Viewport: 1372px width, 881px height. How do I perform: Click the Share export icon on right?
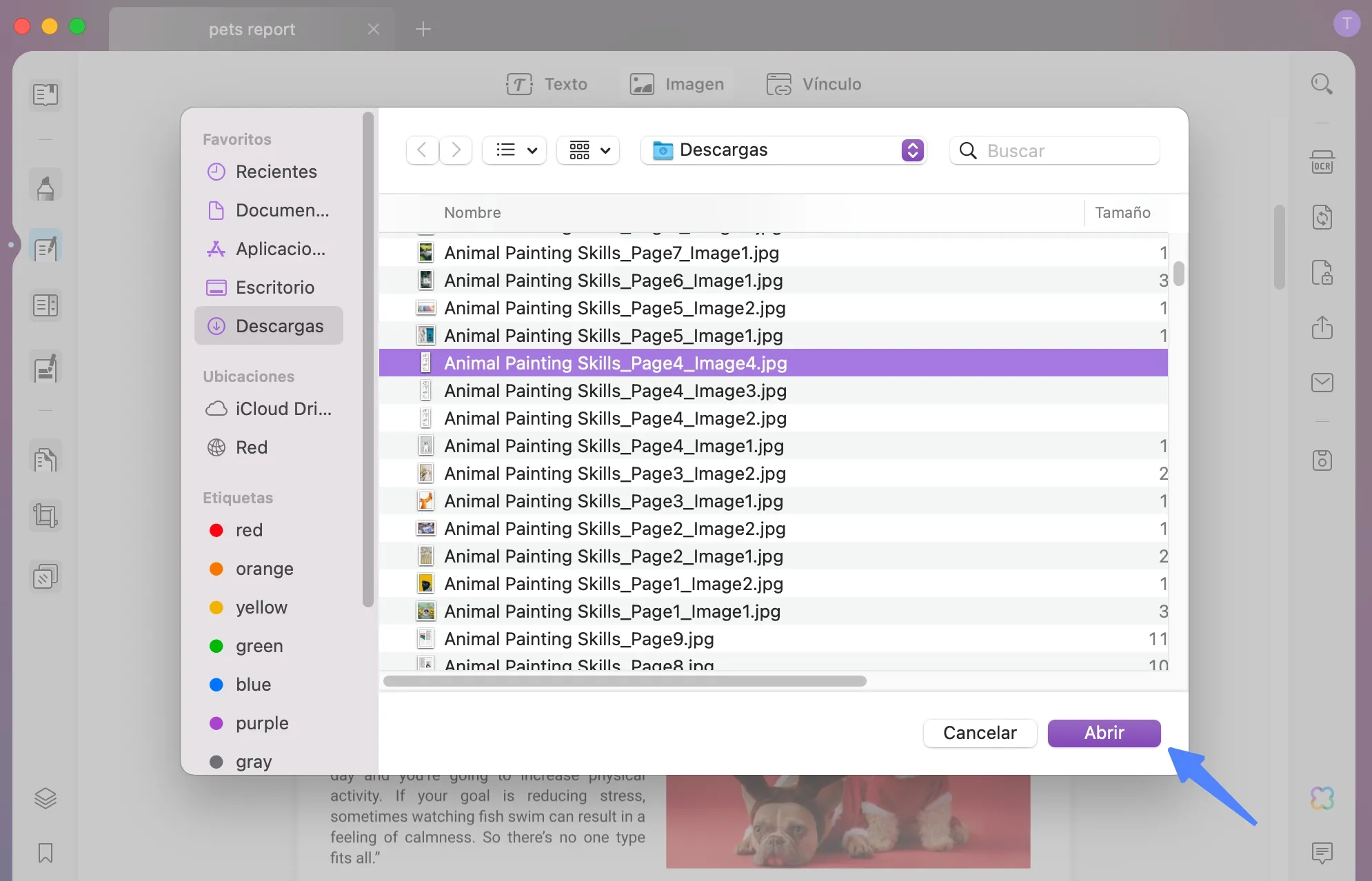(x=1322, y=327)
